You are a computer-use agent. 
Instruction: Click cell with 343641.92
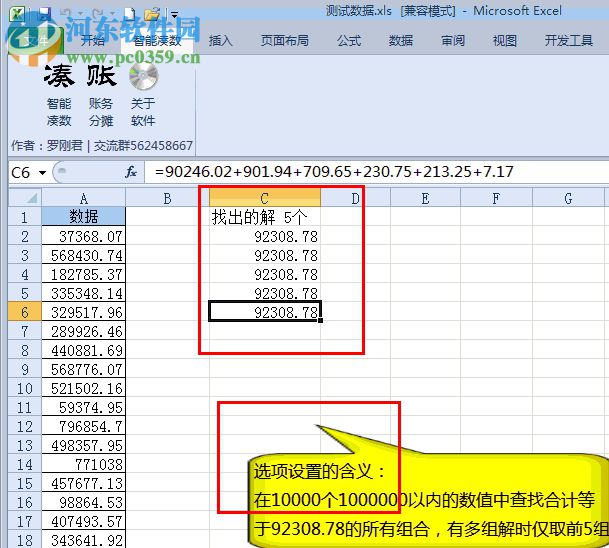point(84,540)
